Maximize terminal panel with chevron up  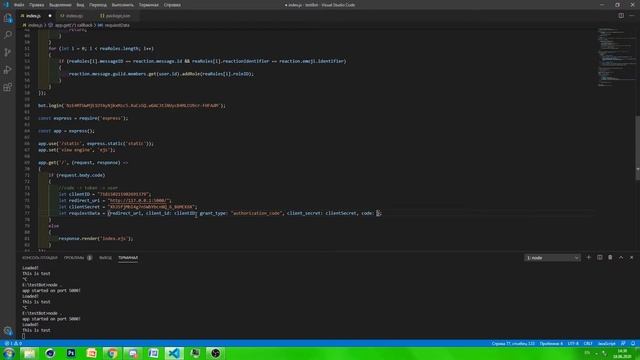tap(621, 258)
